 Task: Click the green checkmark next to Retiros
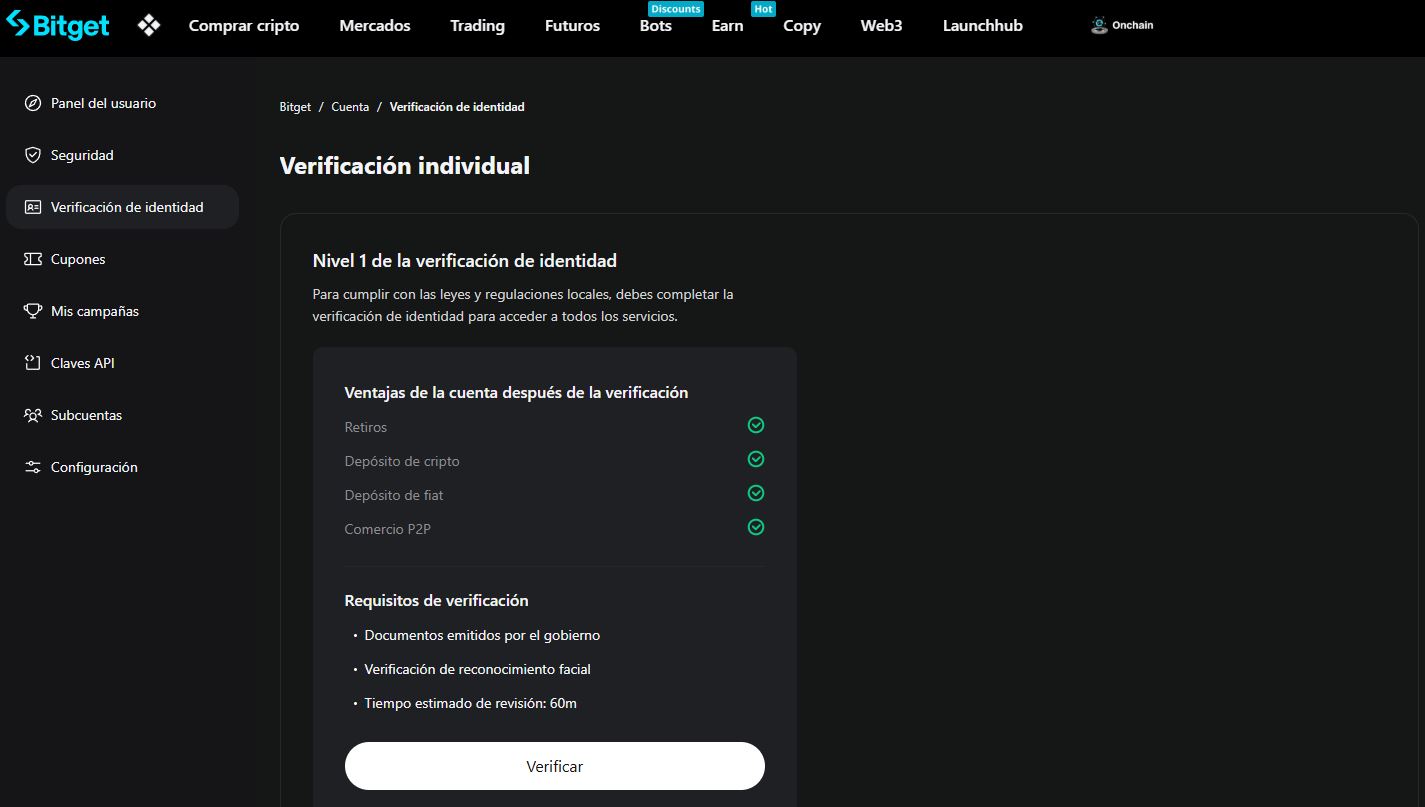point(756,425)
